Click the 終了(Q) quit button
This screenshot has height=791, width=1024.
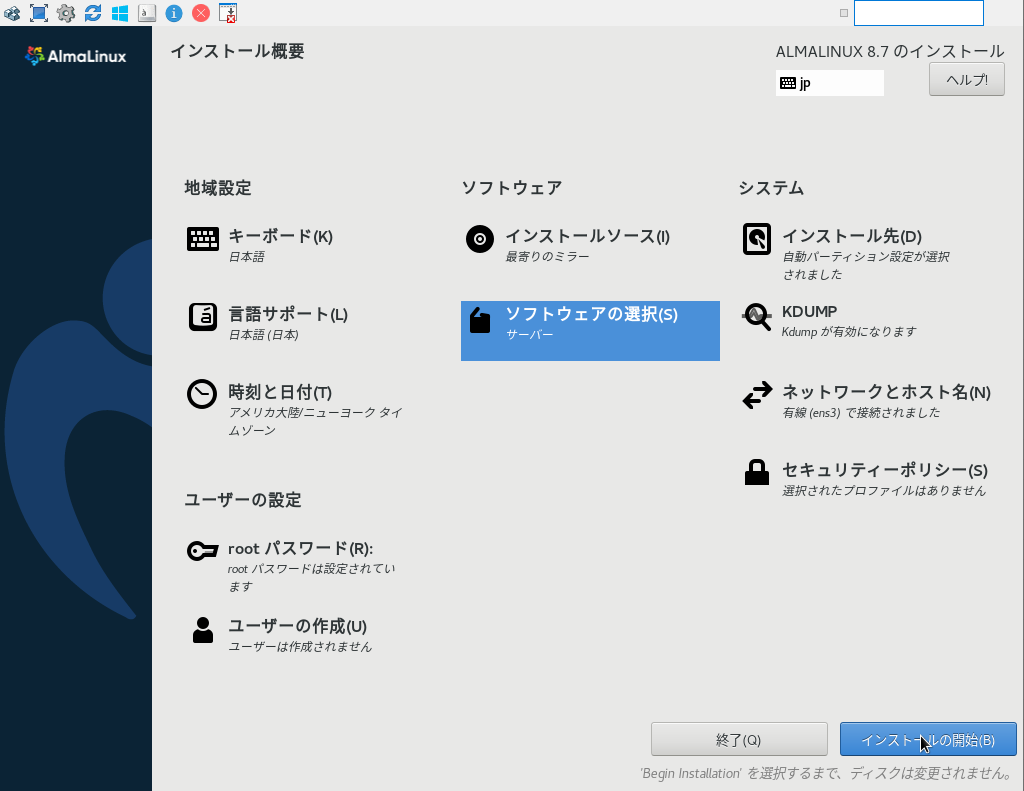pyautogui.click(x=739, y=739)
